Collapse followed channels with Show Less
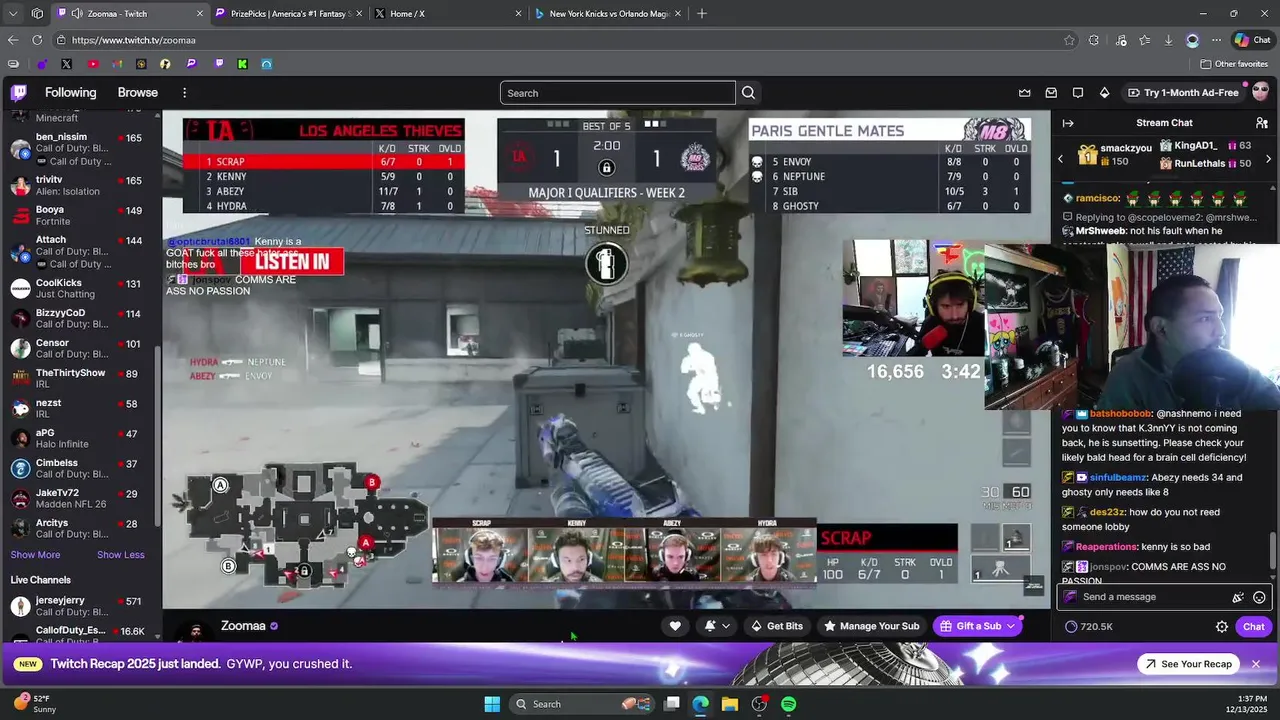 coord(120,555)
